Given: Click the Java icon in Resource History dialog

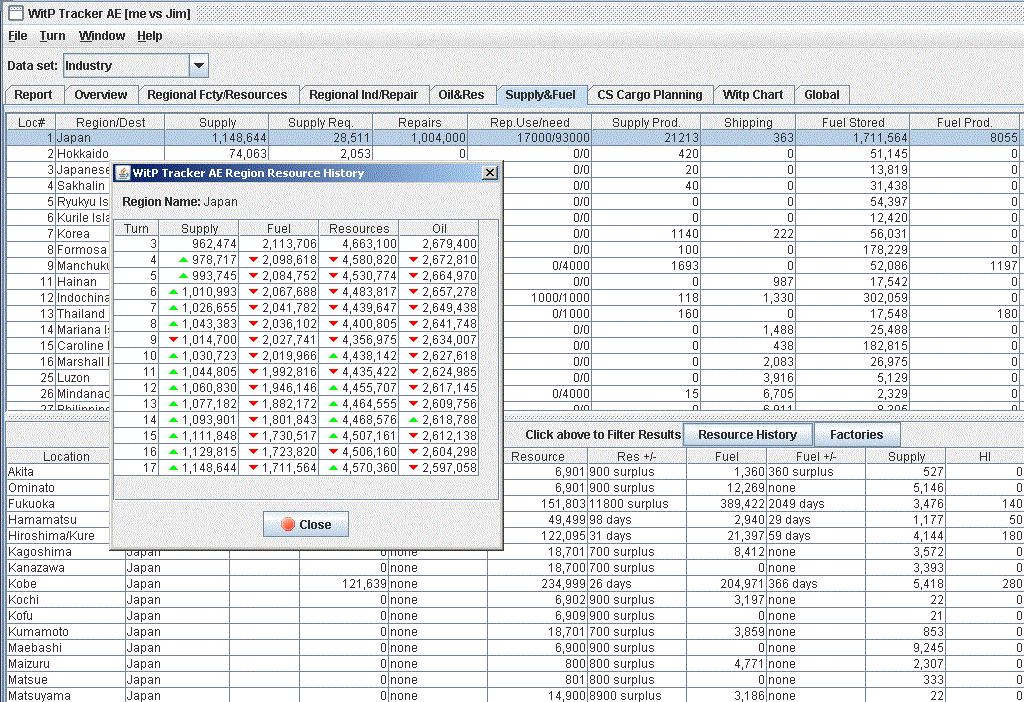Looking at the screenshot, I should [123, 173].
